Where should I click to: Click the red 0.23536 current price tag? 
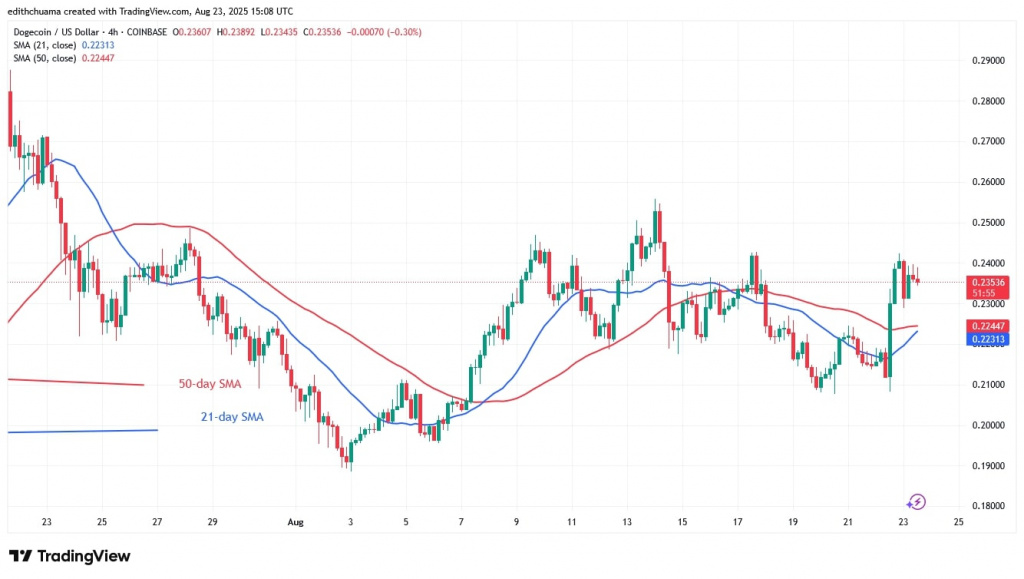[990, 283]
